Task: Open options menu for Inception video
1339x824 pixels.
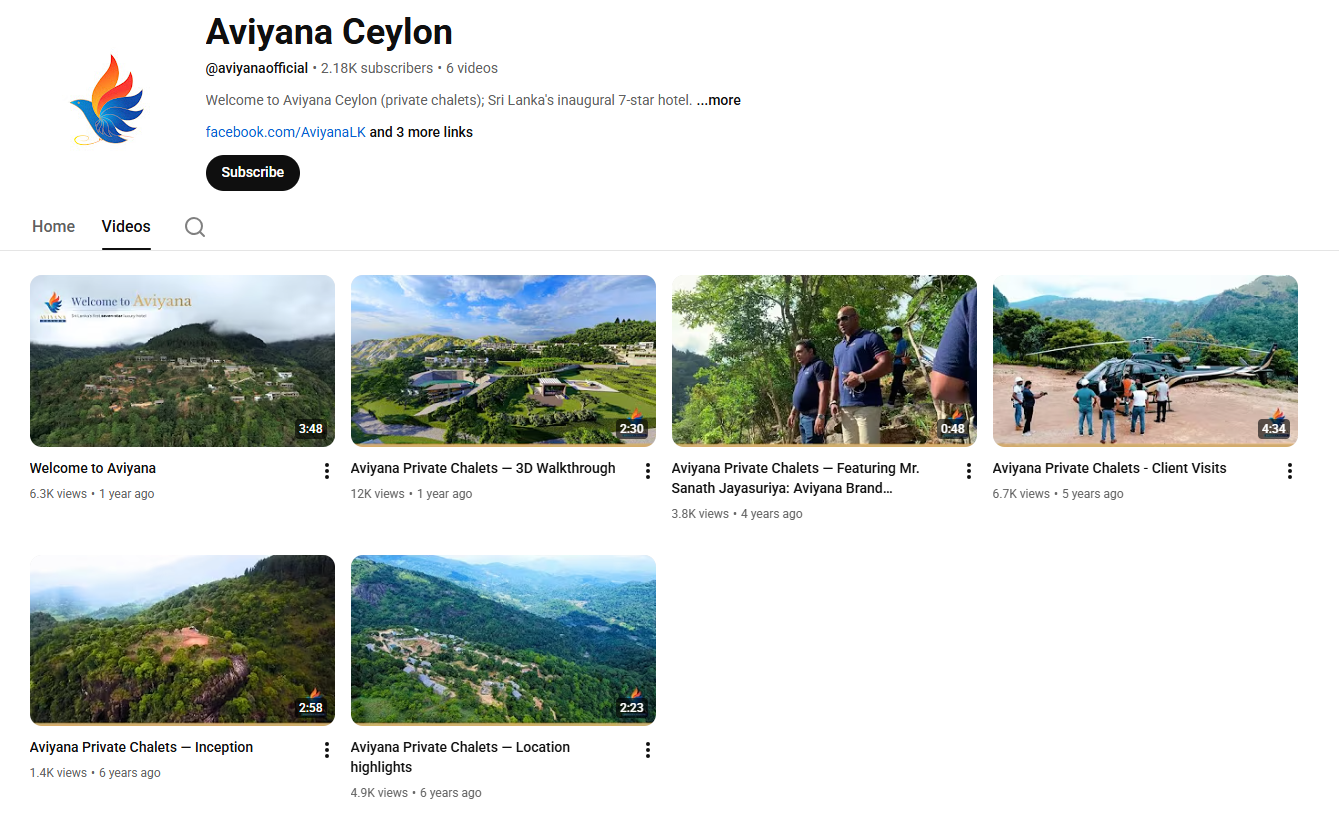Action: (x=326, y=750)
